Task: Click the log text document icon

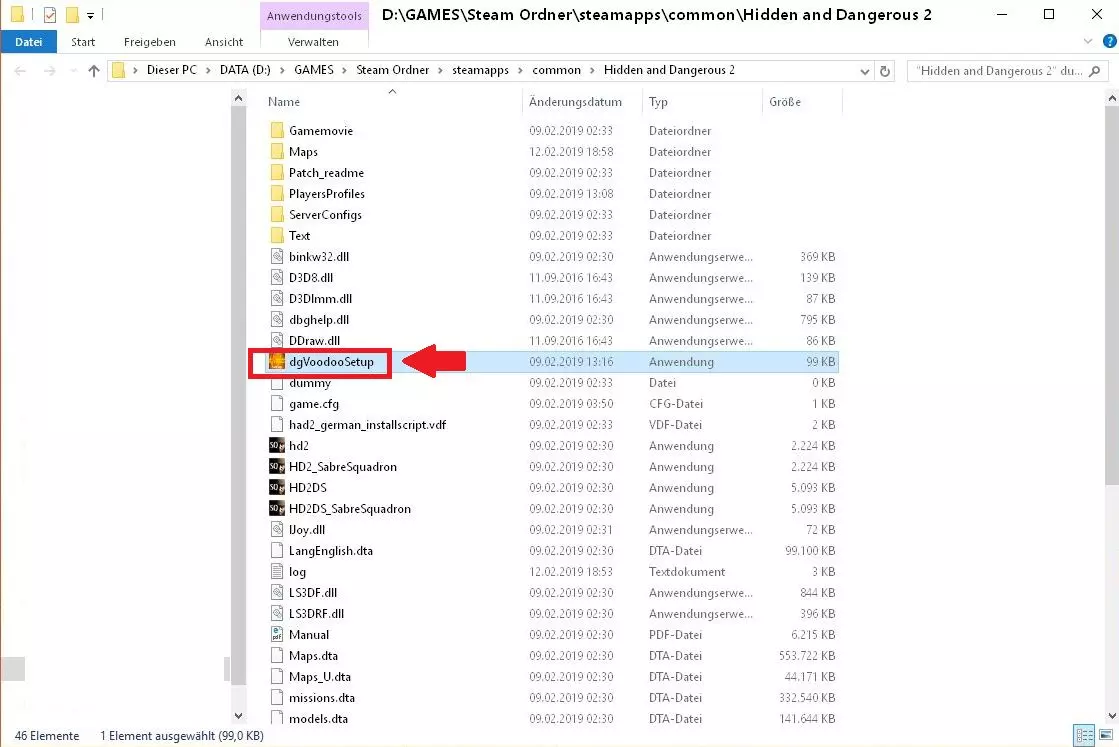Action: (277, 571)
